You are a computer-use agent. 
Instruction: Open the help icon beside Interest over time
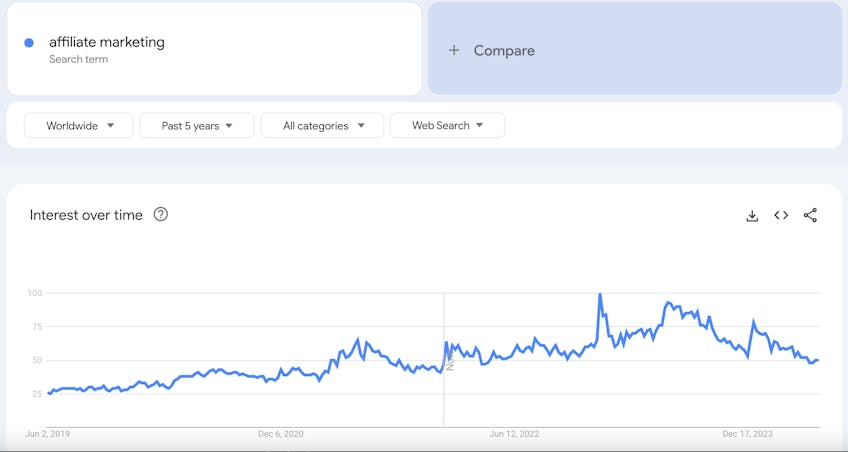[161, 215]
